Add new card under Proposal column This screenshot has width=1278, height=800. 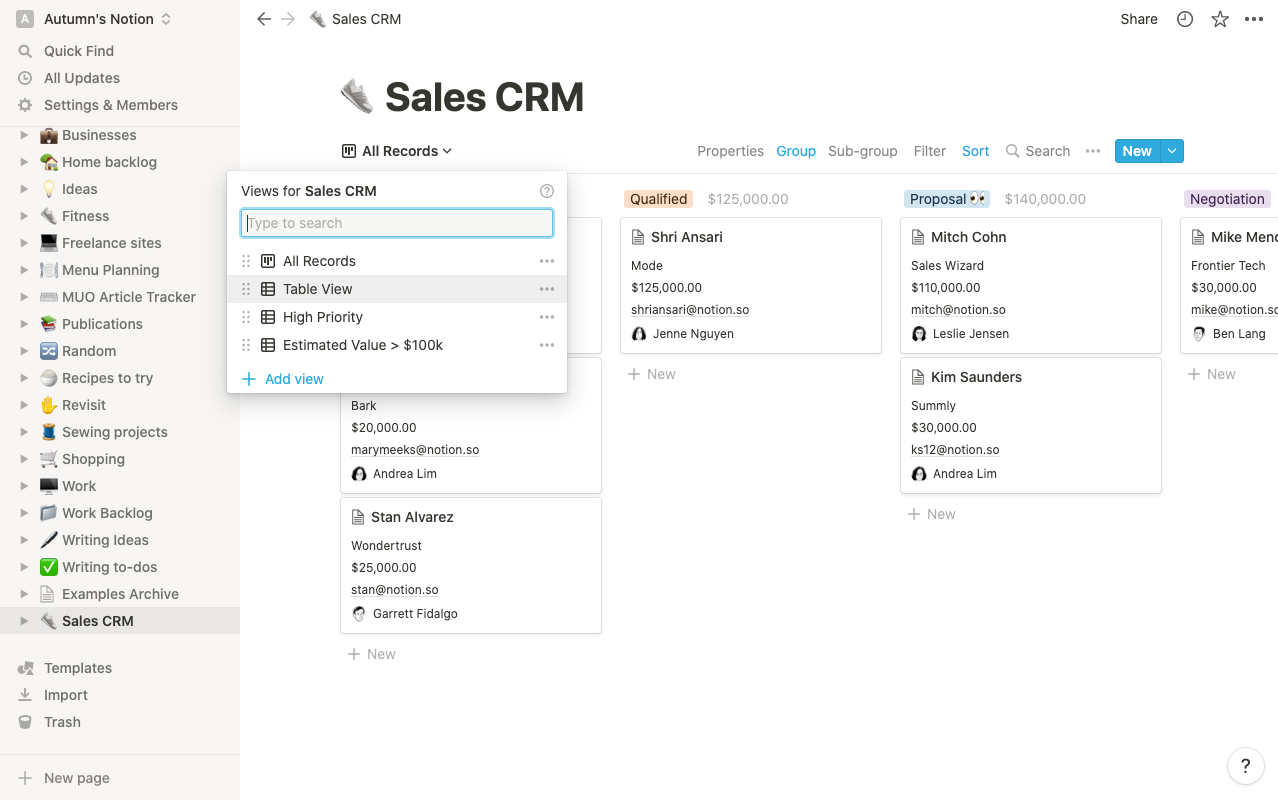pos(931,514)
